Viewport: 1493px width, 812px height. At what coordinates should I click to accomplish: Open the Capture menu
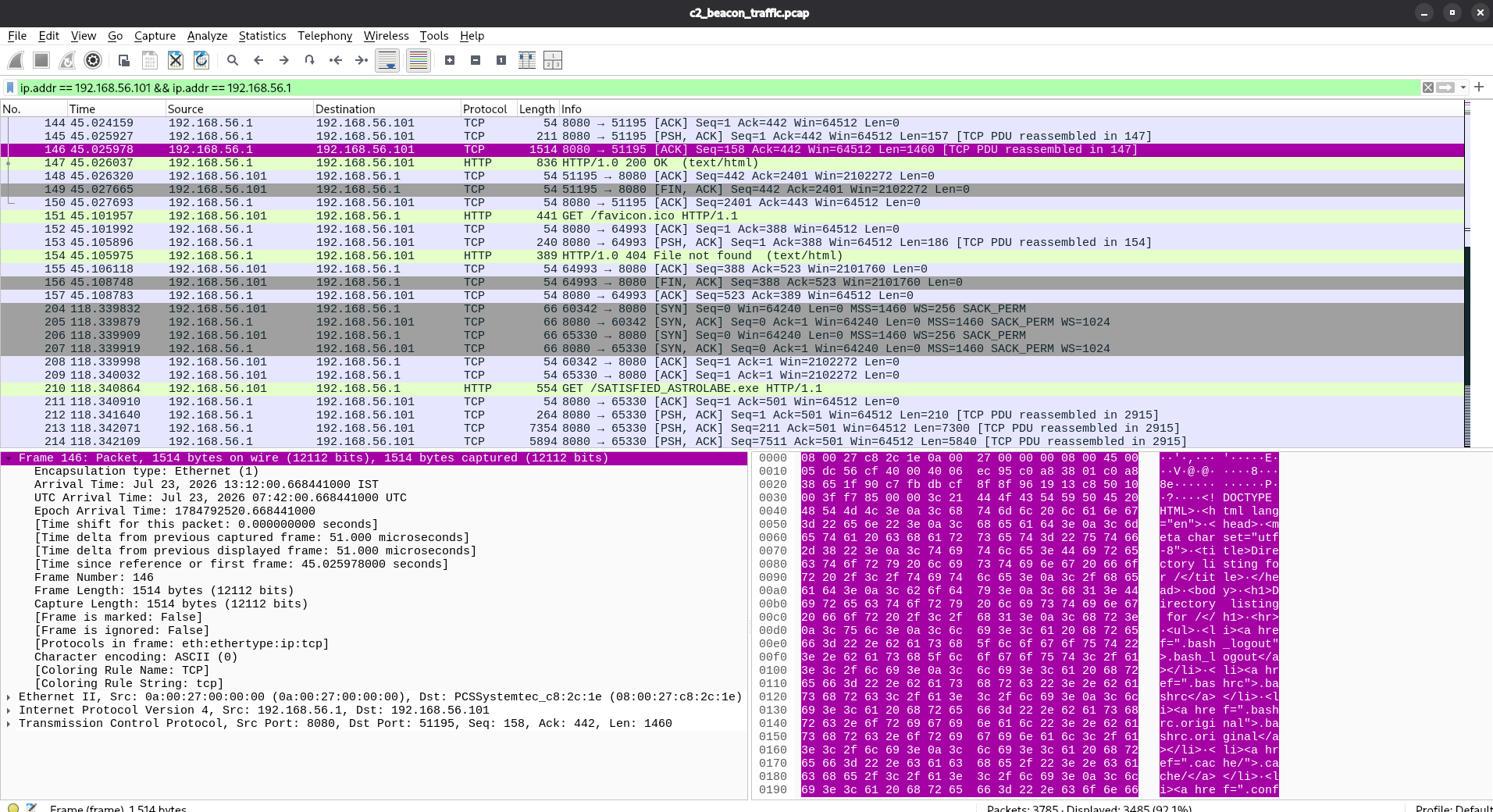[155, 36]
